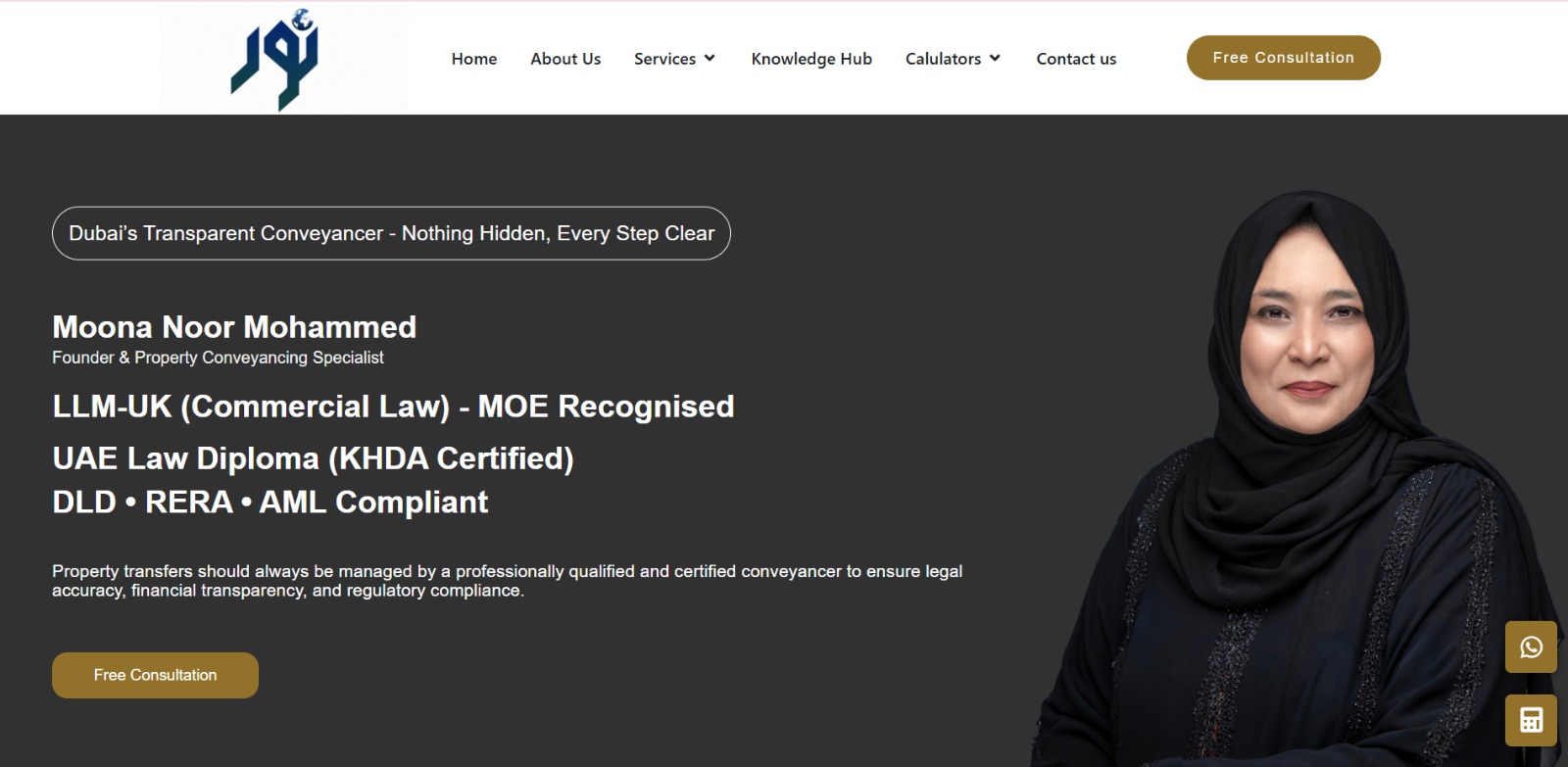Open the floating WhatsApp chat icon
Viewport: 1568px width, 767px height.
tap(1531, 647)
